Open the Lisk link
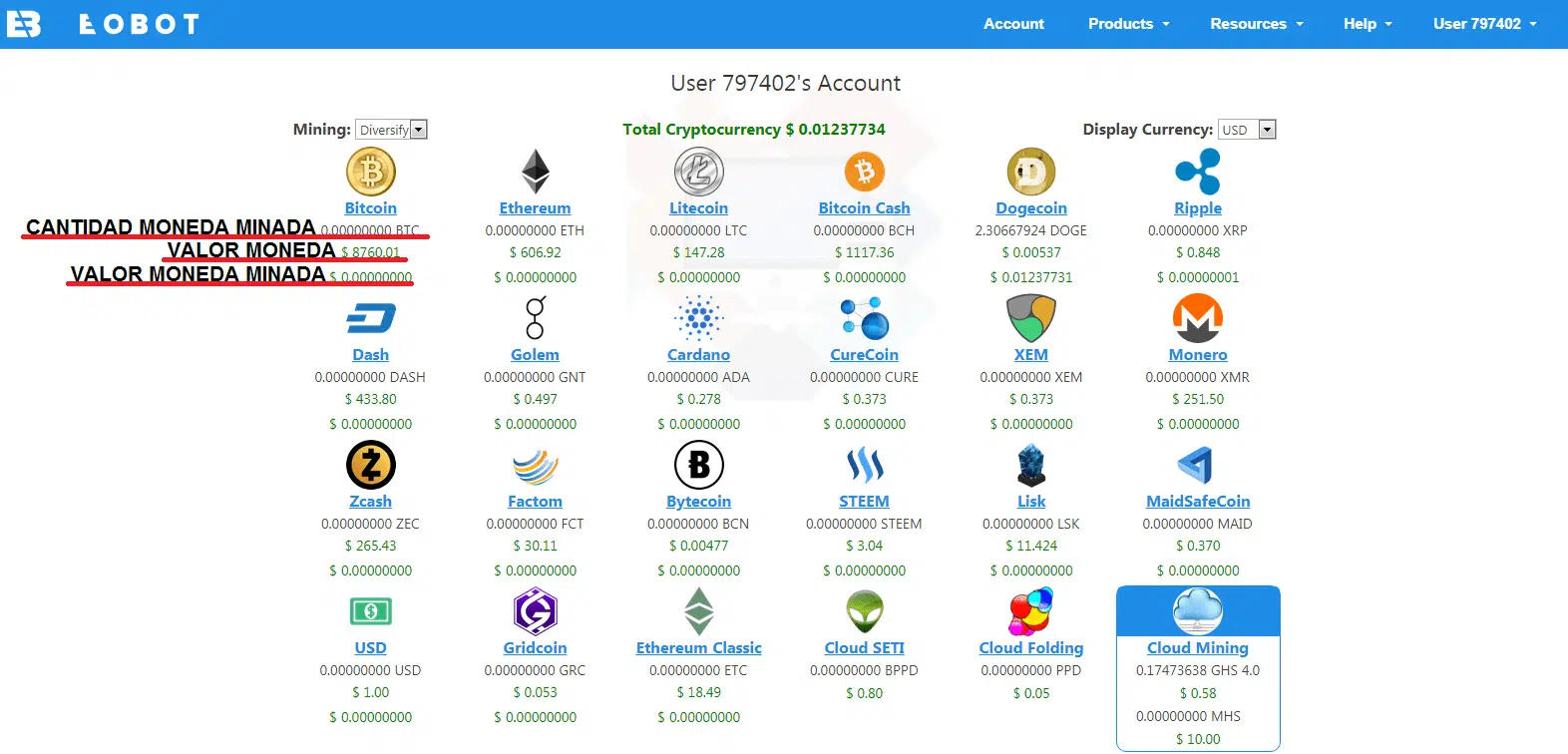The image size is (1568, 754). pos(1031,502)
